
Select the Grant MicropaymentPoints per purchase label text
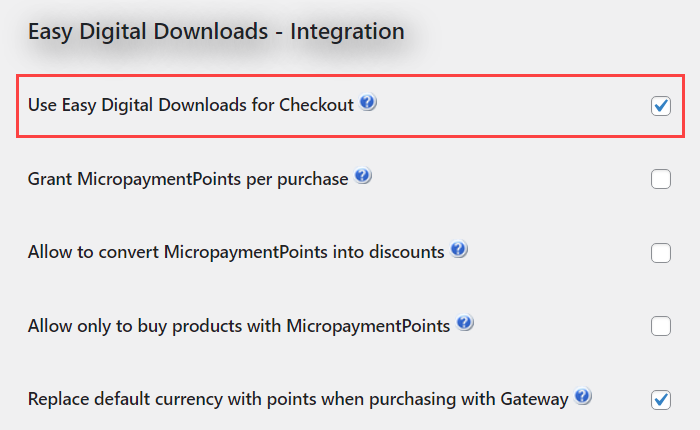click(x=188, y=180)
